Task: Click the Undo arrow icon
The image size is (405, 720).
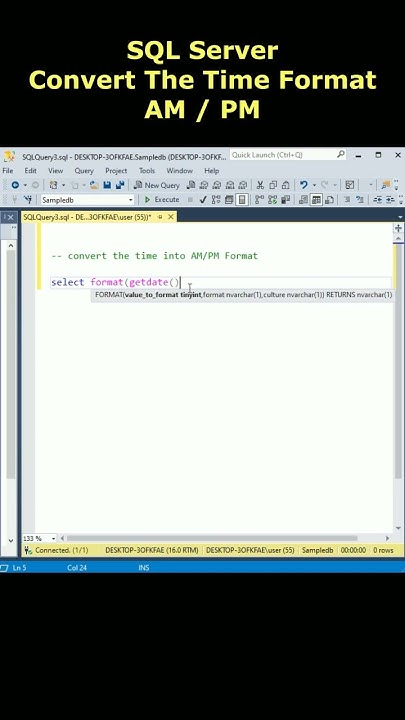Action: point(304,185)
